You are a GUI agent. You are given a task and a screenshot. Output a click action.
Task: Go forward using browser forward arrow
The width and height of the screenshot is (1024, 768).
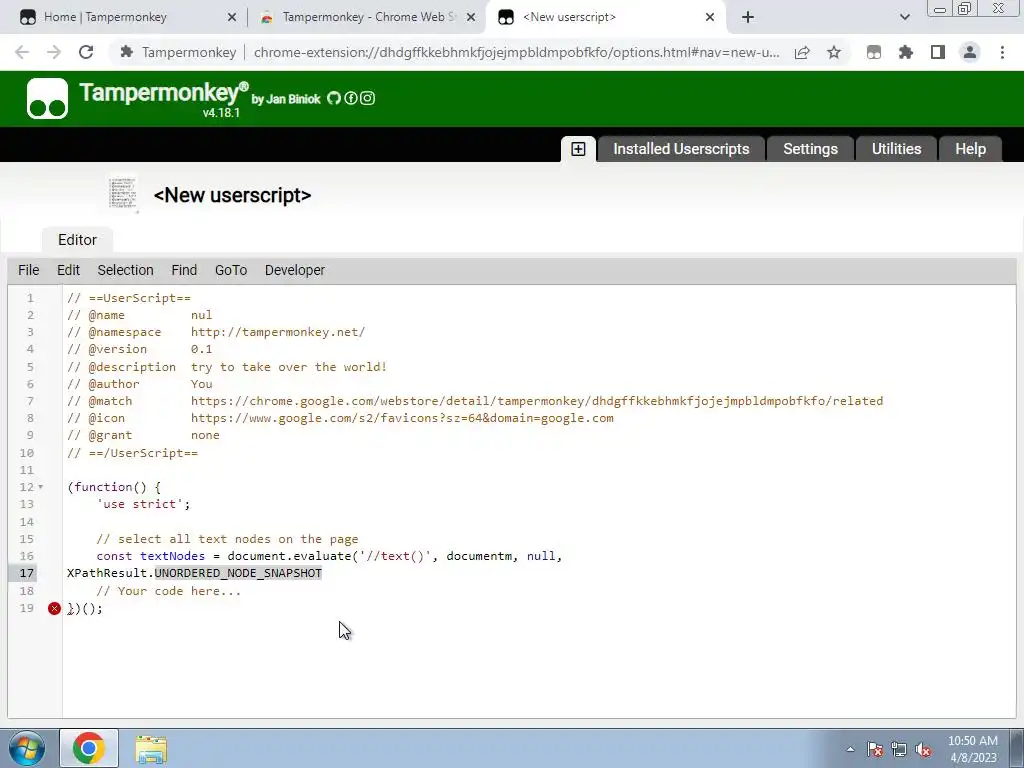54,52
